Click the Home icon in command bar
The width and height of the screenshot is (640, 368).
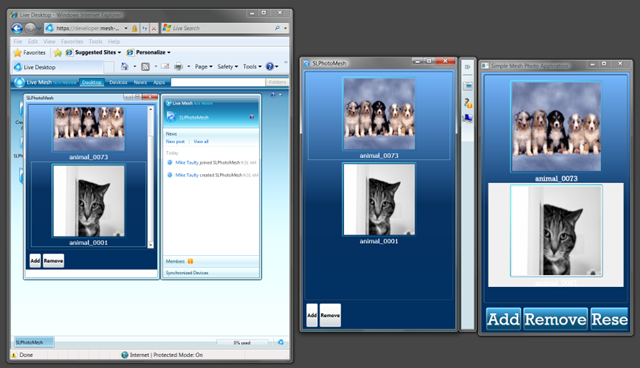(x=124, y=67)
